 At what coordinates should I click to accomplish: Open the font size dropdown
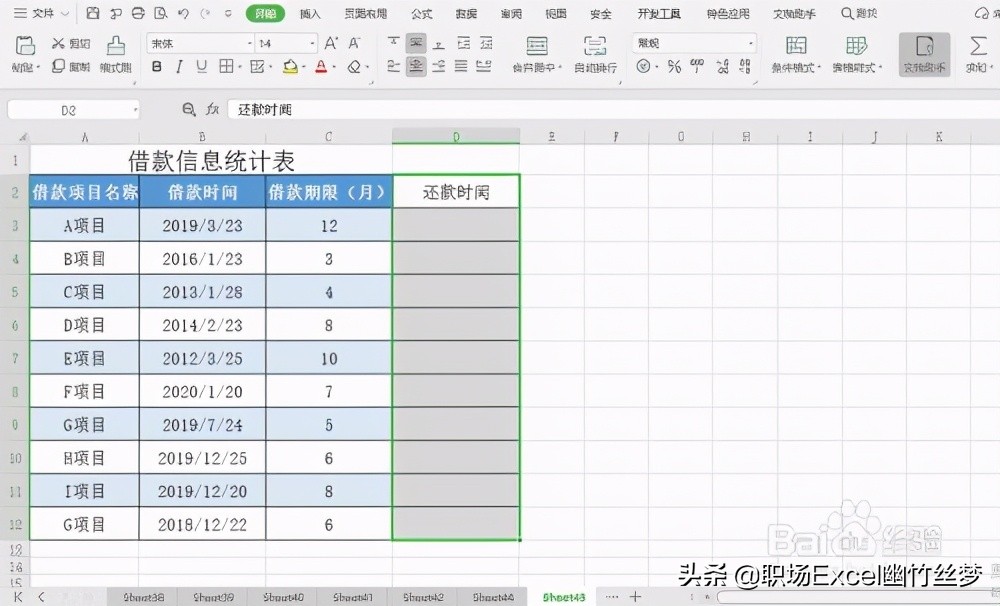coord(310,44)
